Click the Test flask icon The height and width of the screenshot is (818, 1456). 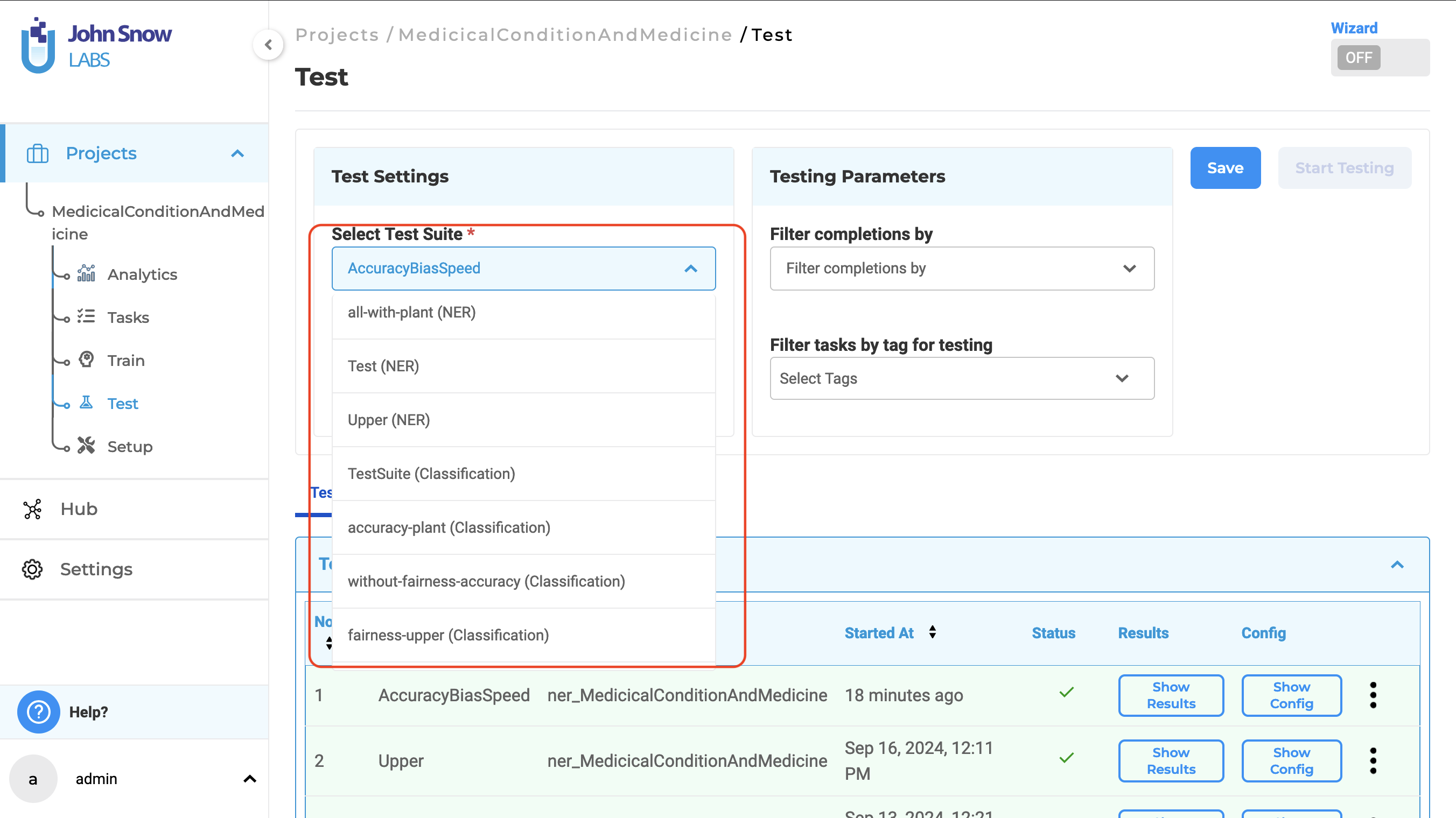coord(86,402)
